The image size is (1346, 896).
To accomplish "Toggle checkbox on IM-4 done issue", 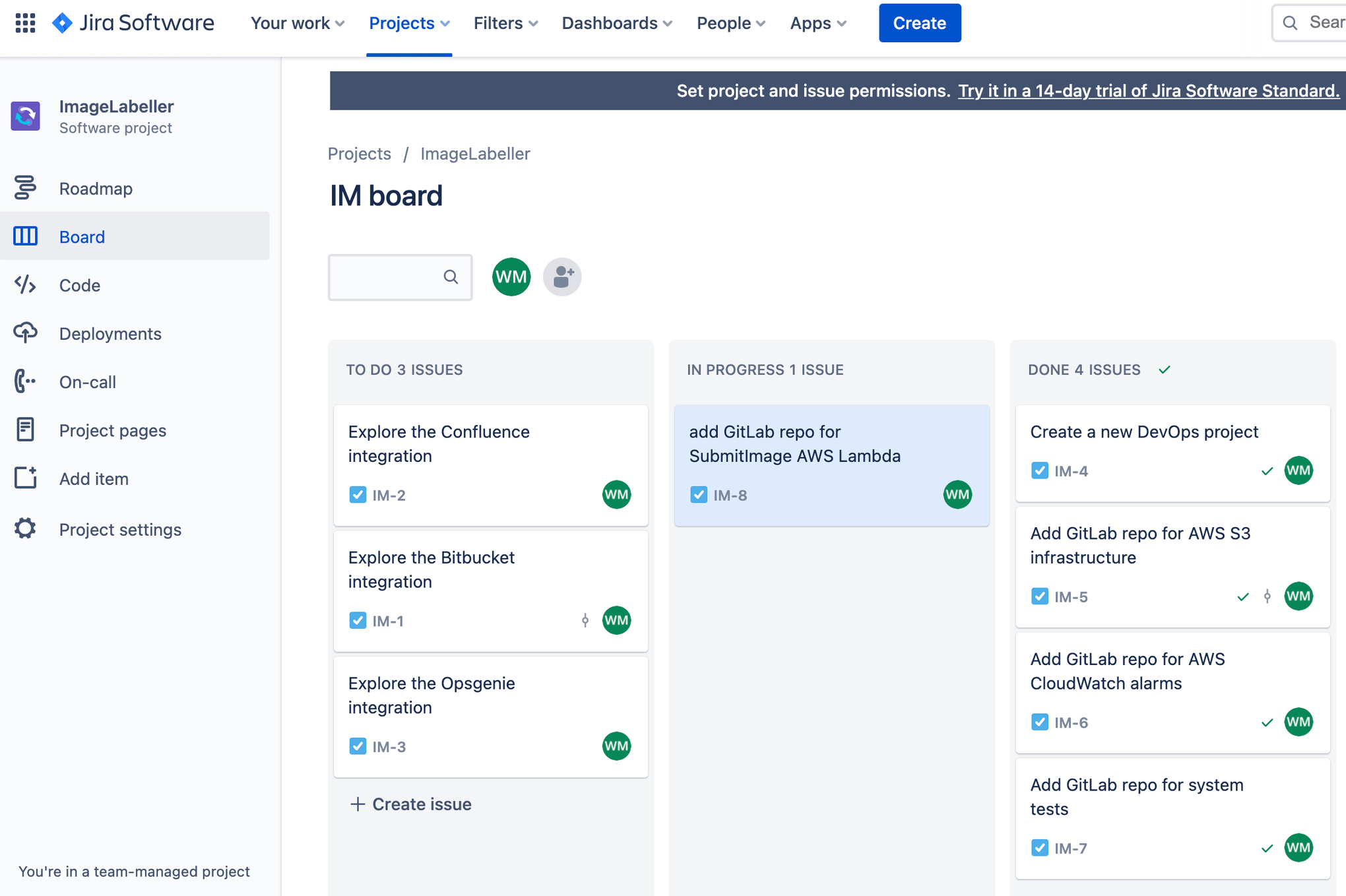I will pos(1039,470).
